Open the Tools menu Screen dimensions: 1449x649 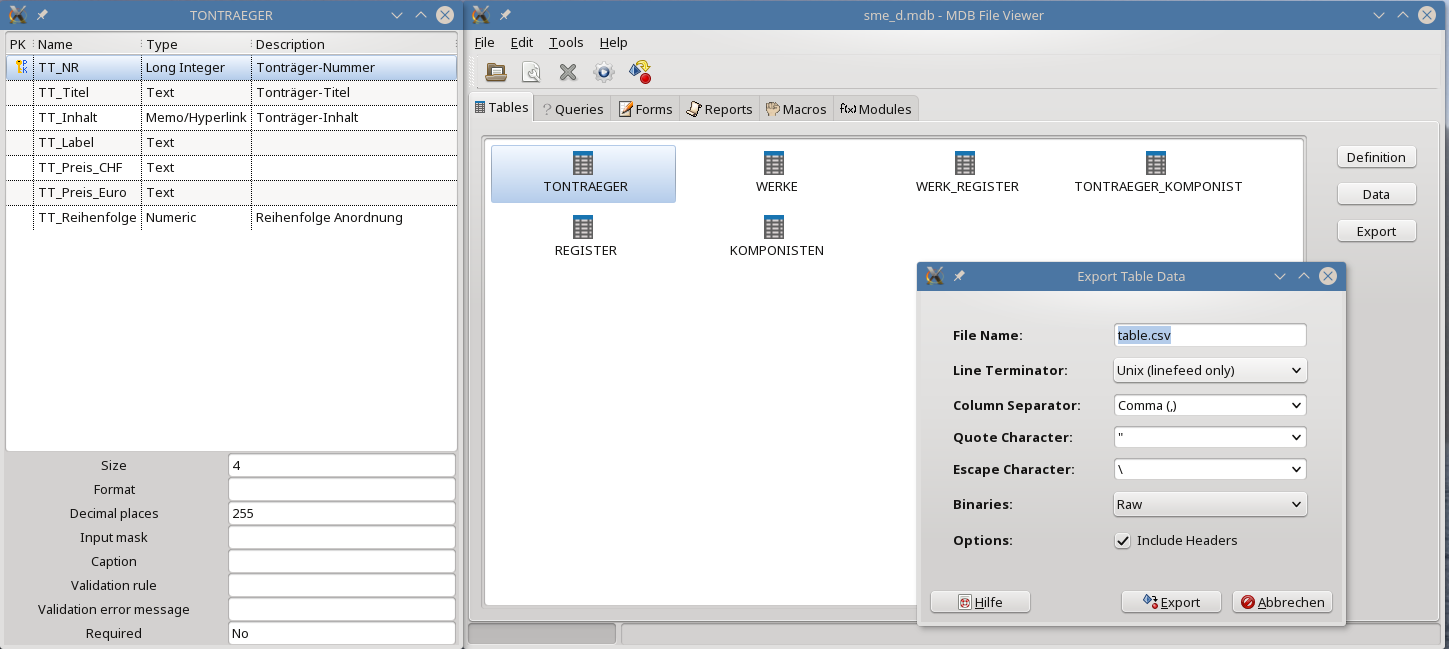tap(565, 42)
